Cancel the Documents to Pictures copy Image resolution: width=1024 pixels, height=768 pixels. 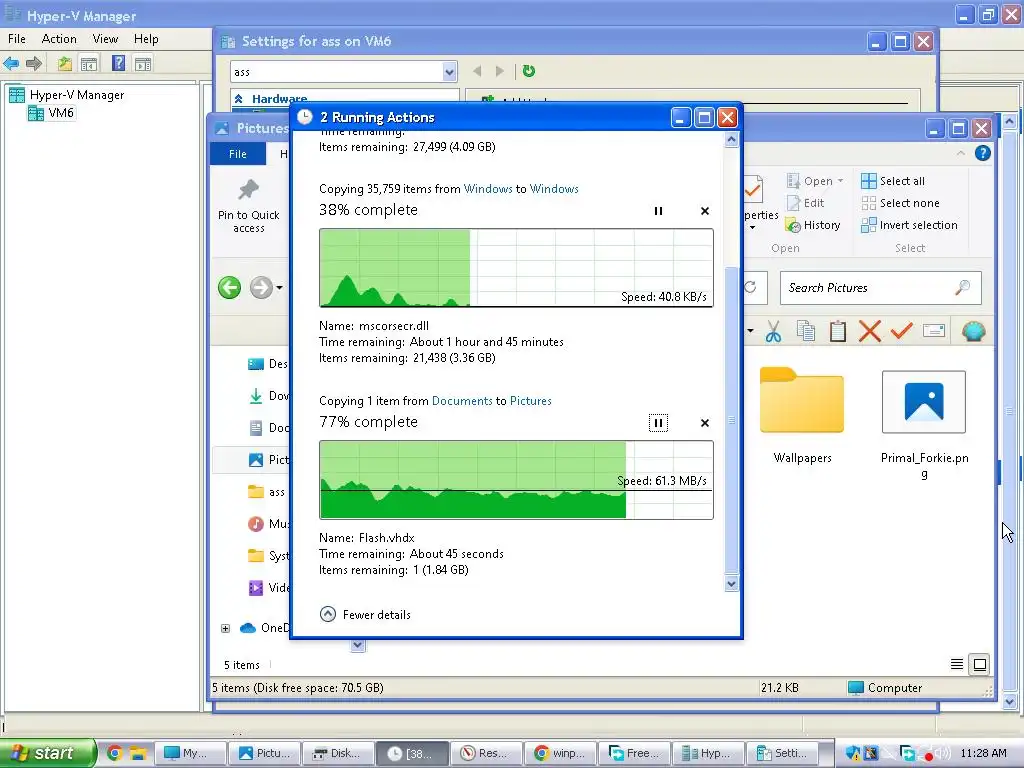coord(705,423)
